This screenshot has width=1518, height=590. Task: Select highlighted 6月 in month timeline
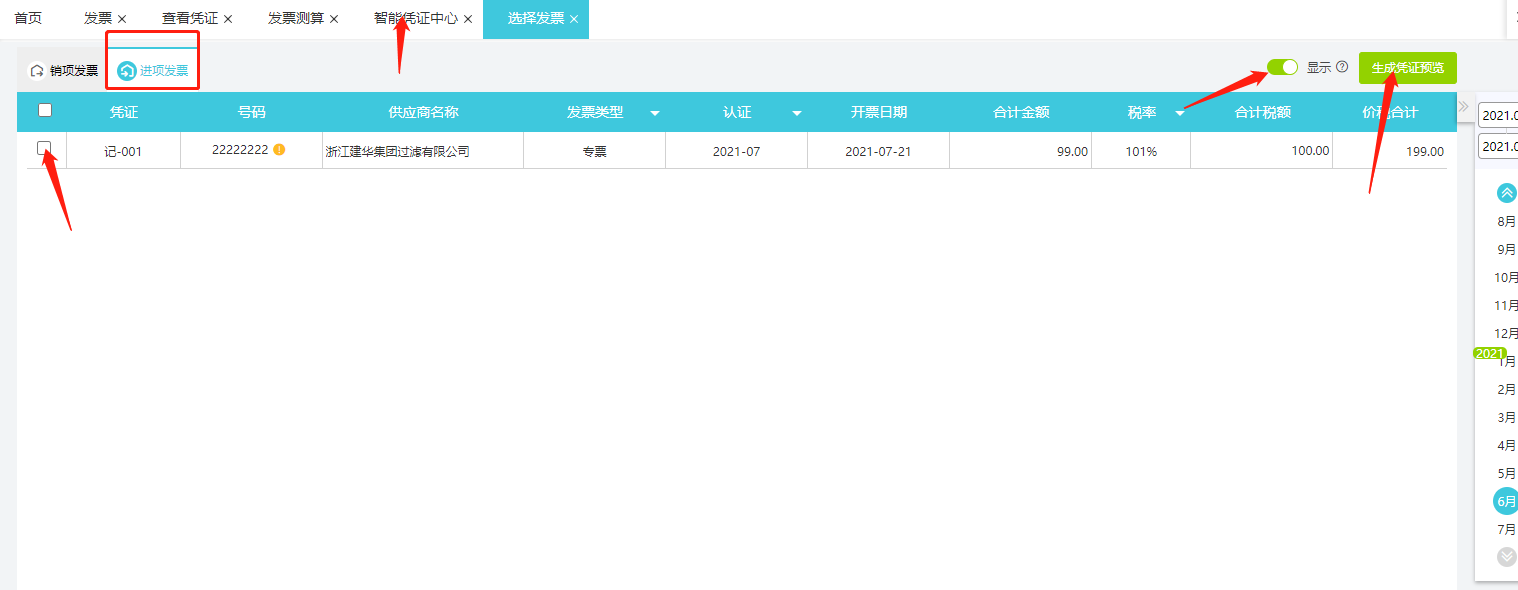coord(1506,501)
